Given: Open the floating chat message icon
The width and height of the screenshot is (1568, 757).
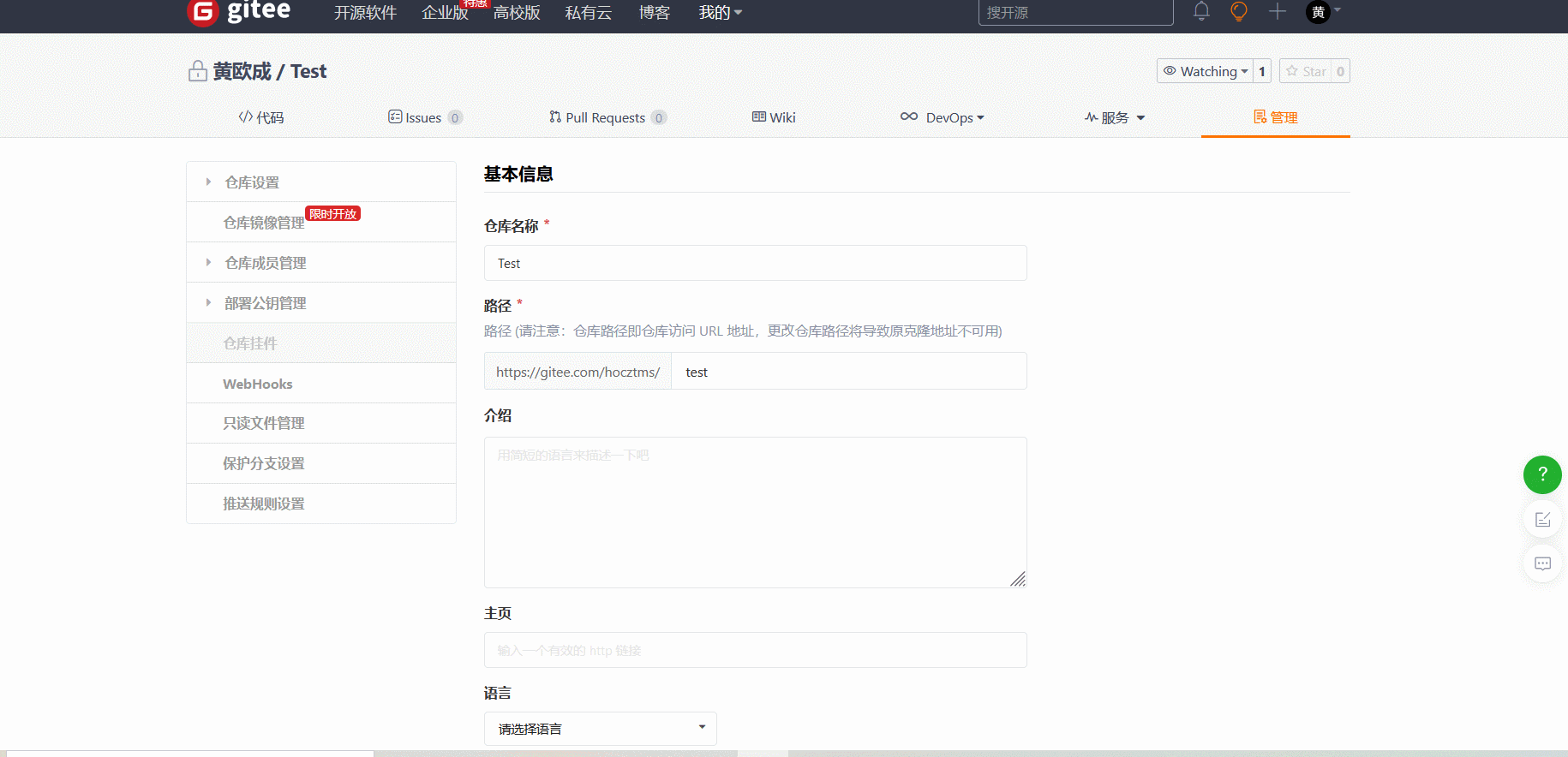Looking at the screenshot, I should 1542,563.
